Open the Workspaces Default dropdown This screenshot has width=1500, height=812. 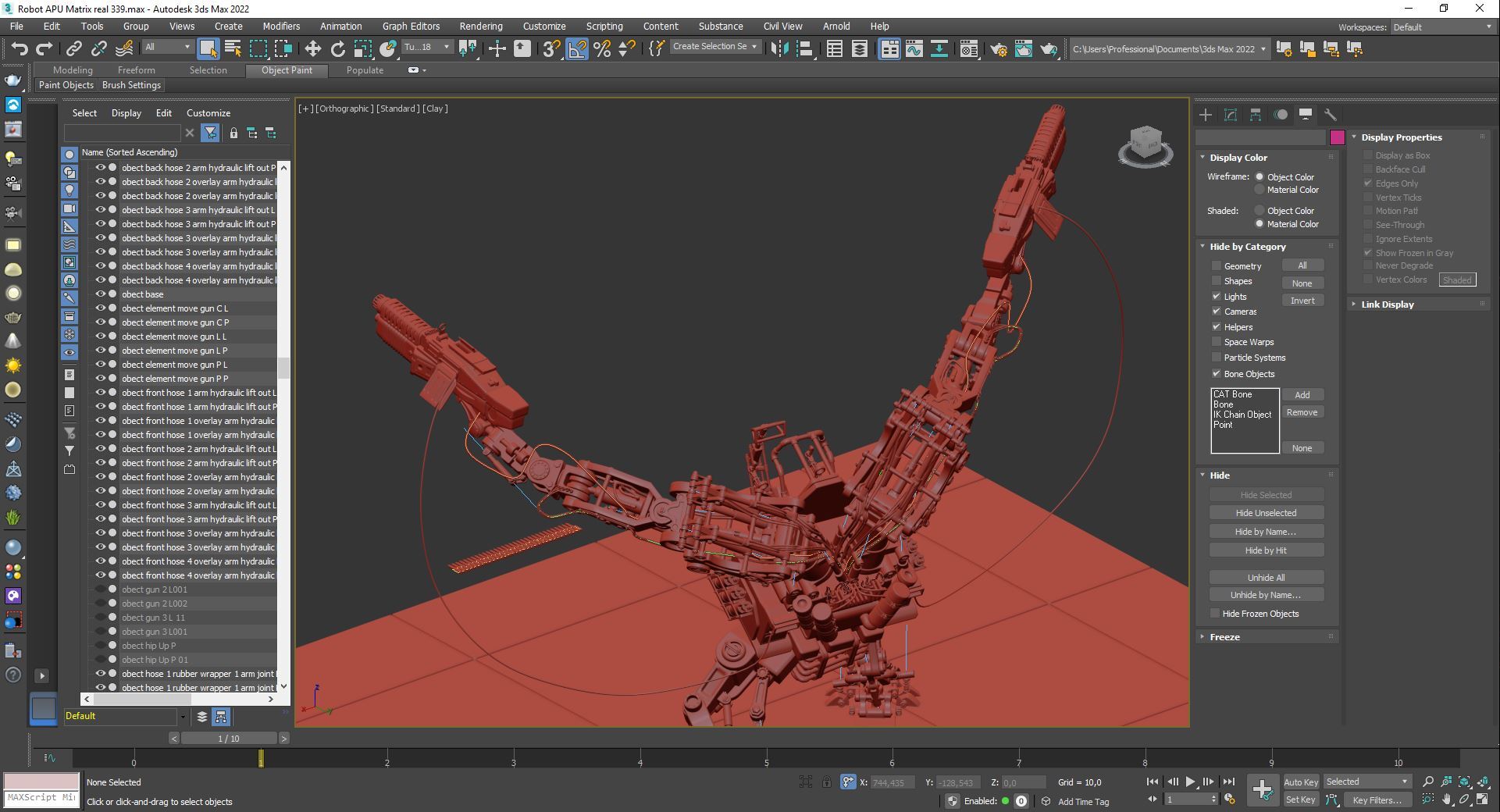(x=1441, y=27)
